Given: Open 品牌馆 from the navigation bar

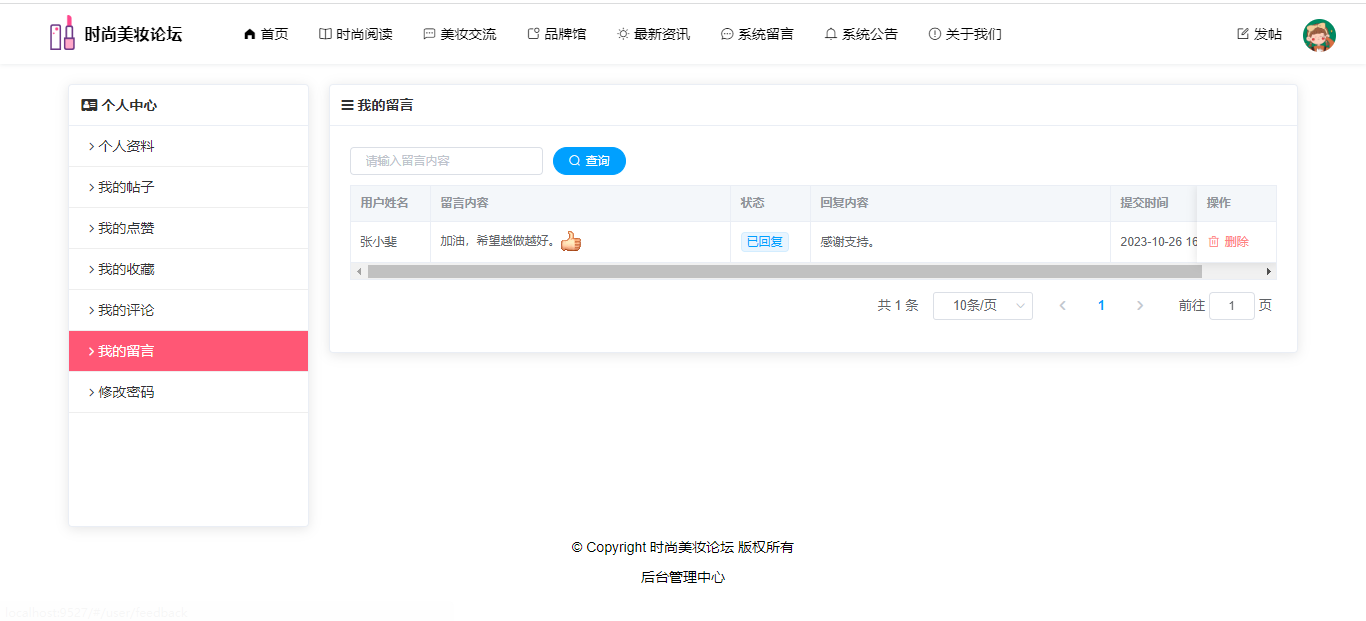Looking at the screenshot, I should click(557, 35).
